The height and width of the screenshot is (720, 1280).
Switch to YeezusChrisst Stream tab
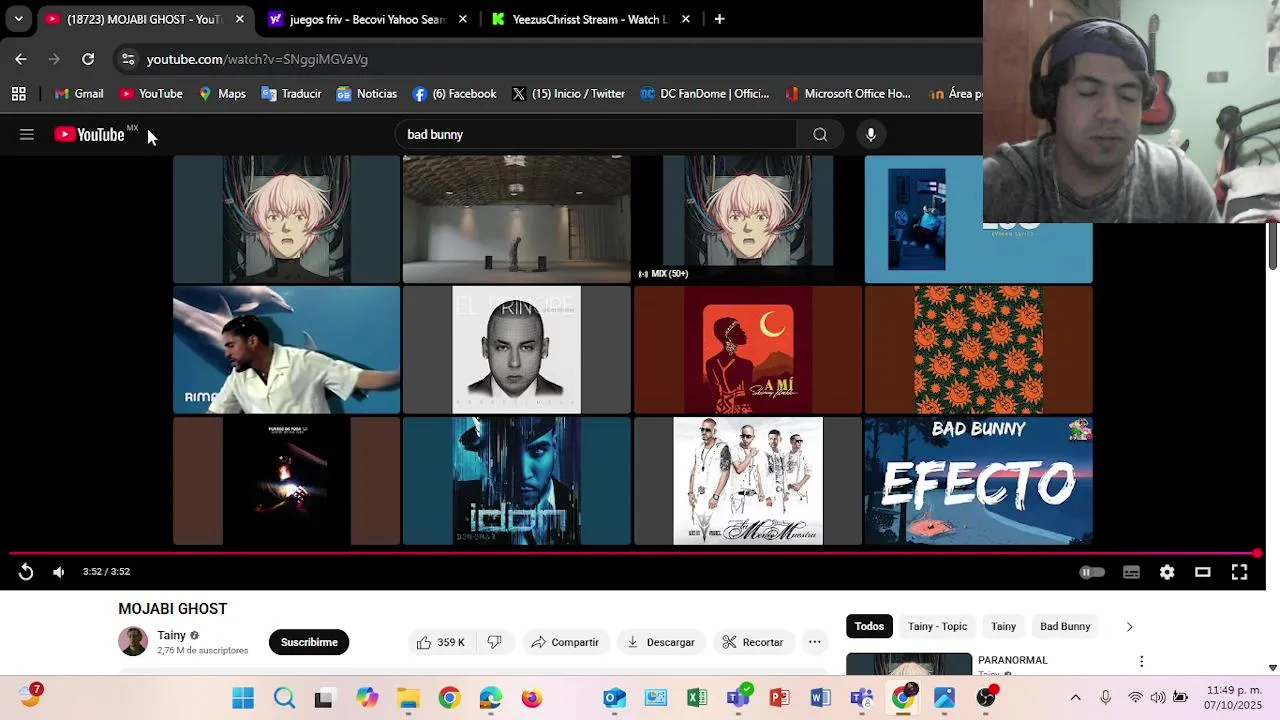pyautogui.click(x=590, y=19)
